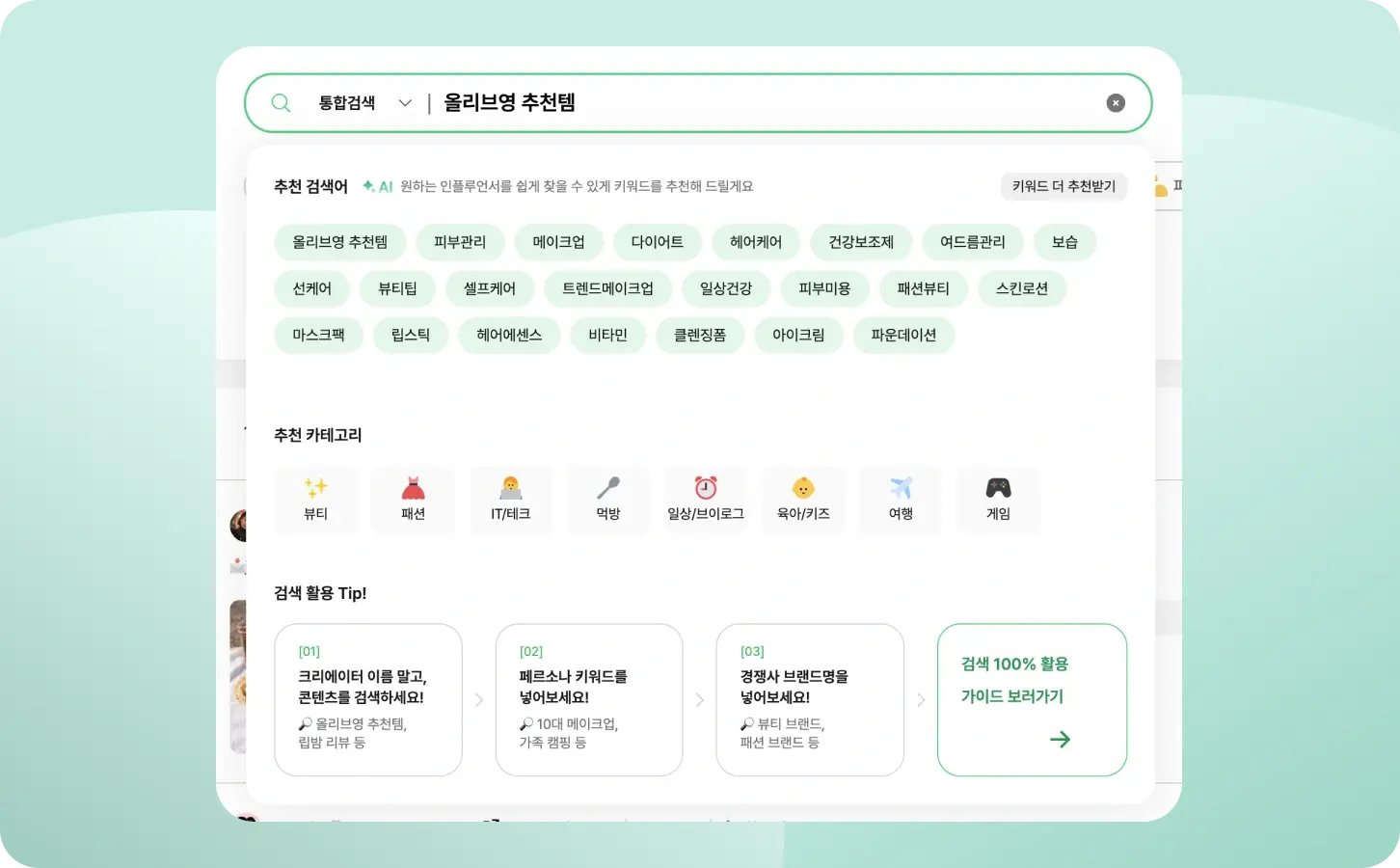The width and height of the screenshot is (1400, 868).
Task: Click chevron between tip 01 and 02
Action: coord(479,700)
